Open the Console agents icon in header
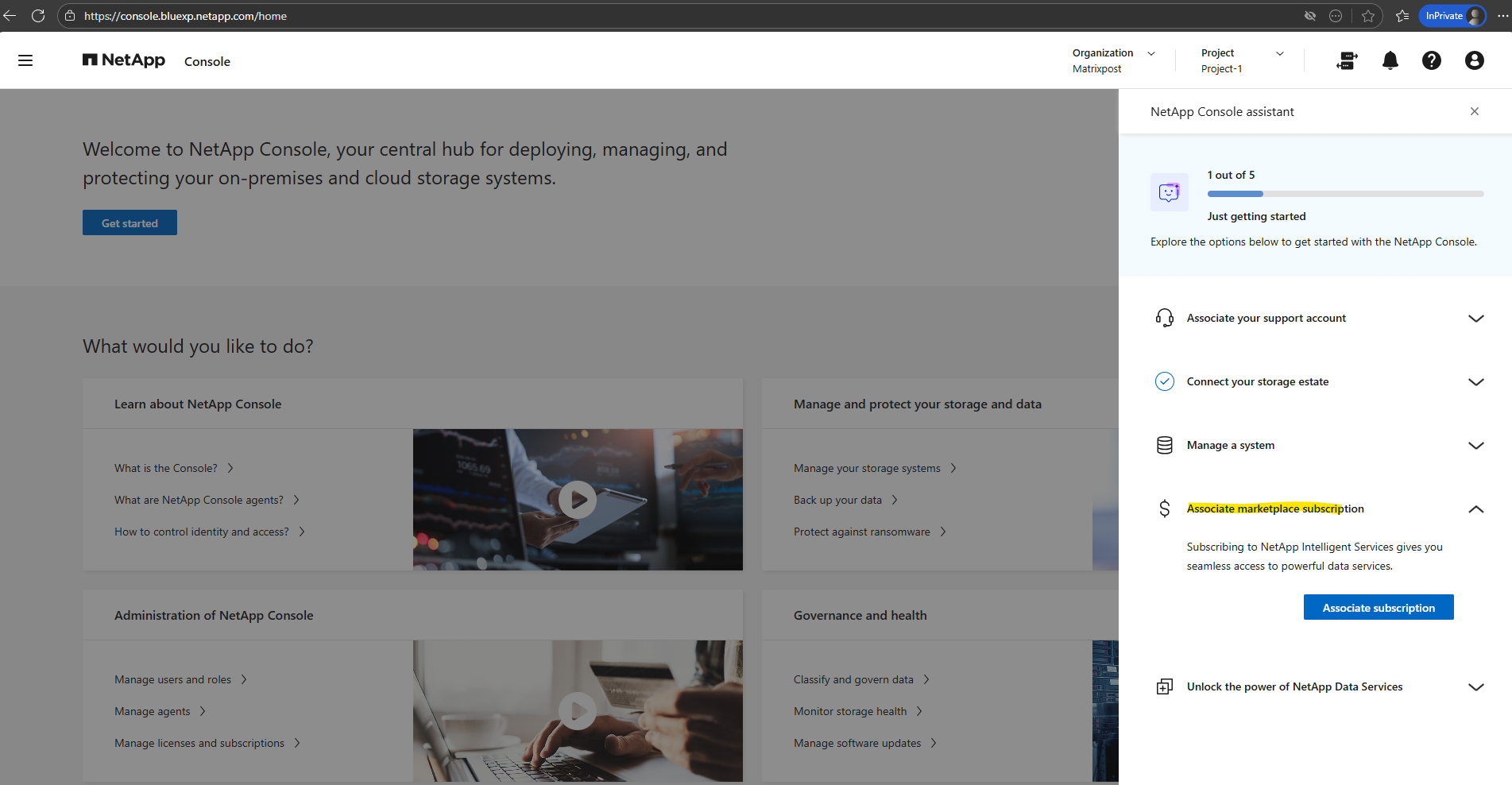The image size is (1512, 785). click(1348, 60)
